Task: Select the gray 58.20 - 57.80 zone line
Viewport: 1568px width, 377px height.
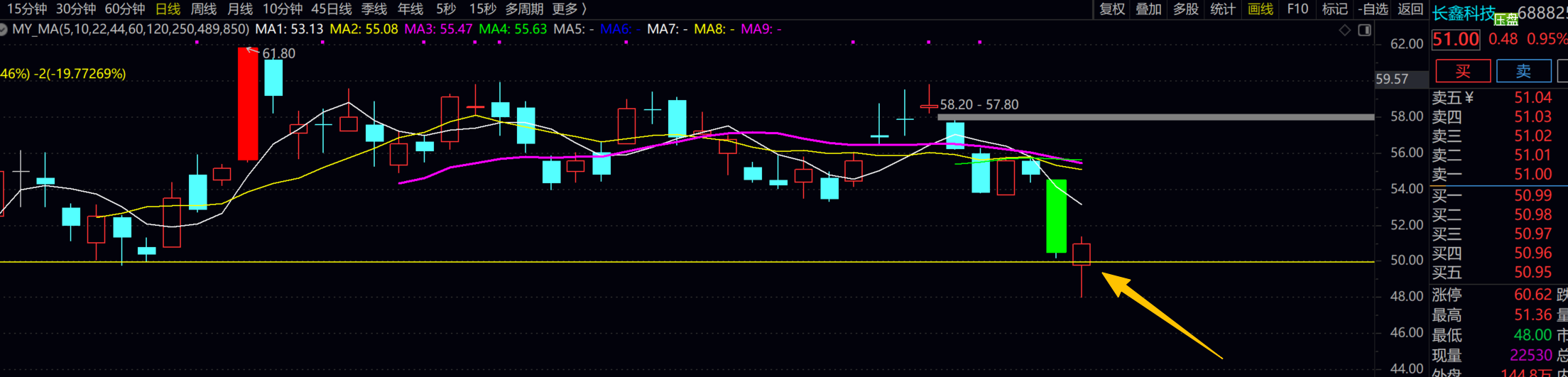Action: [1155, 117]
